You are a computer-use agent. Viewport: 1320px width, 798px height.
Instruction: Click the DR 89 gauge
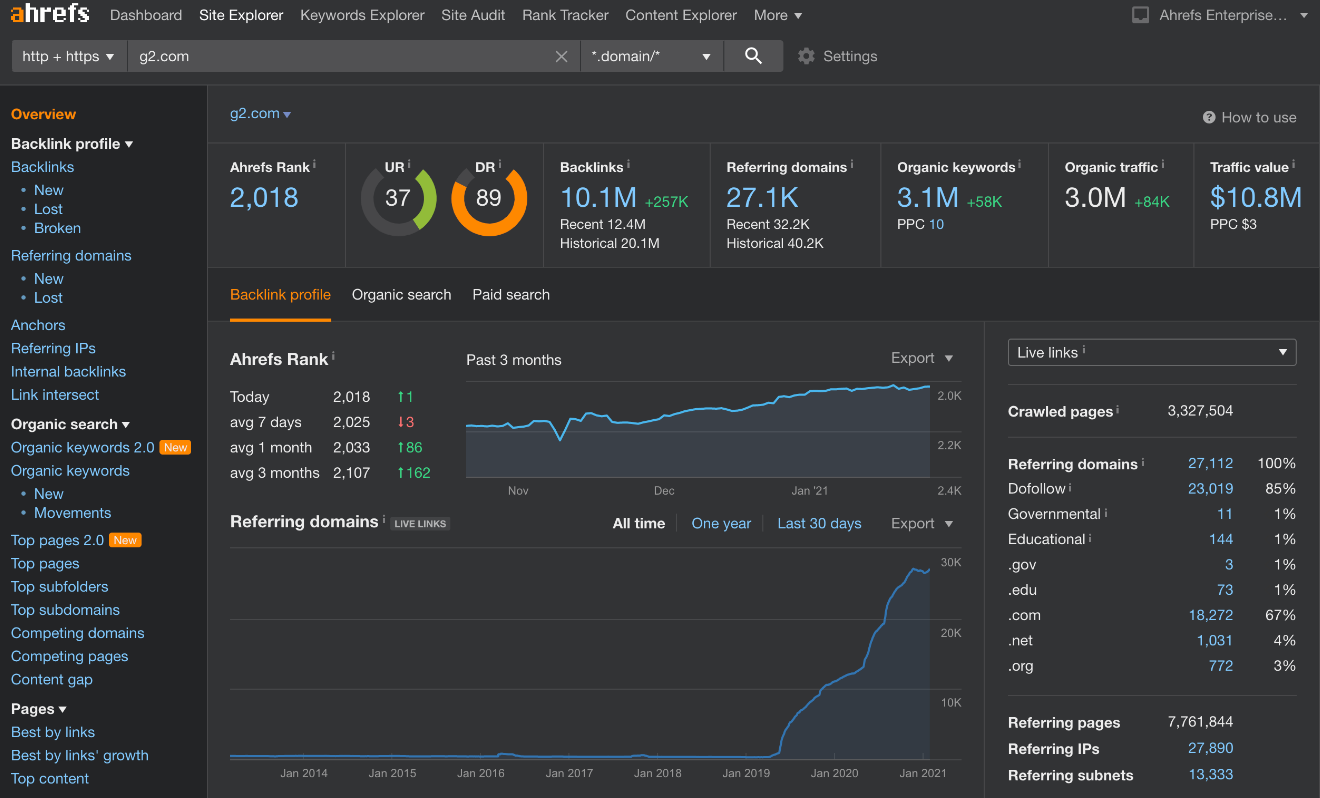click(489, 198)
